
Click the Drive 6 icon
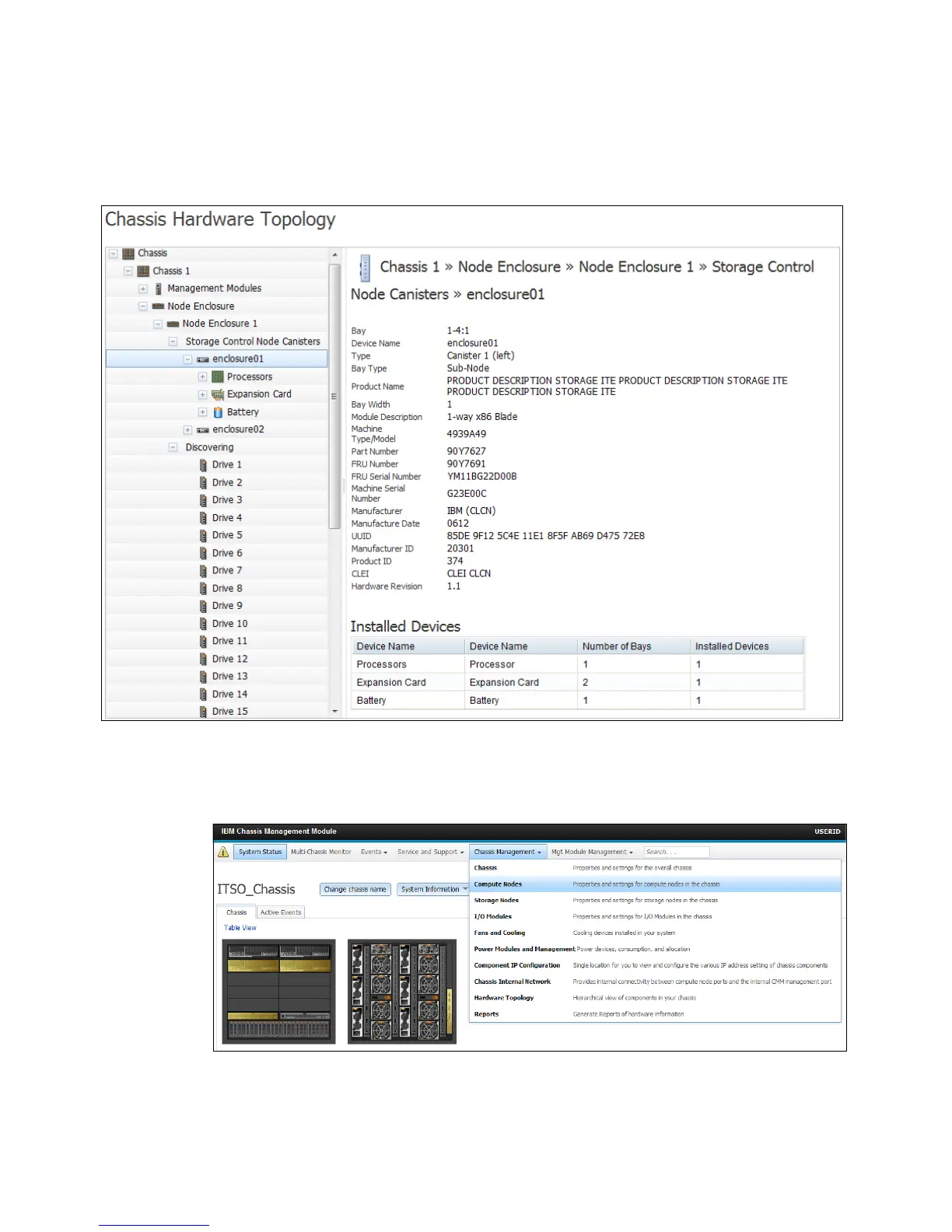pos(203,553)
